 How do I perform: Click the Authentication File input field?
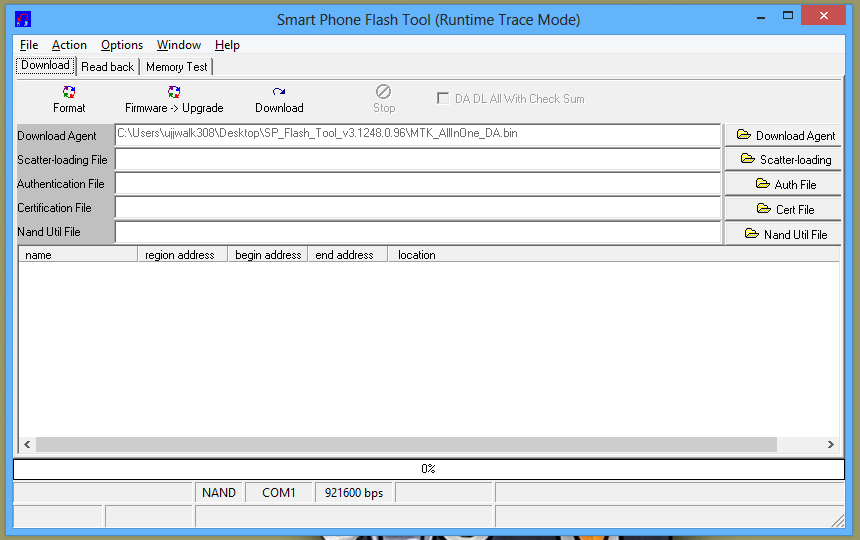click(x=417, y=184)
